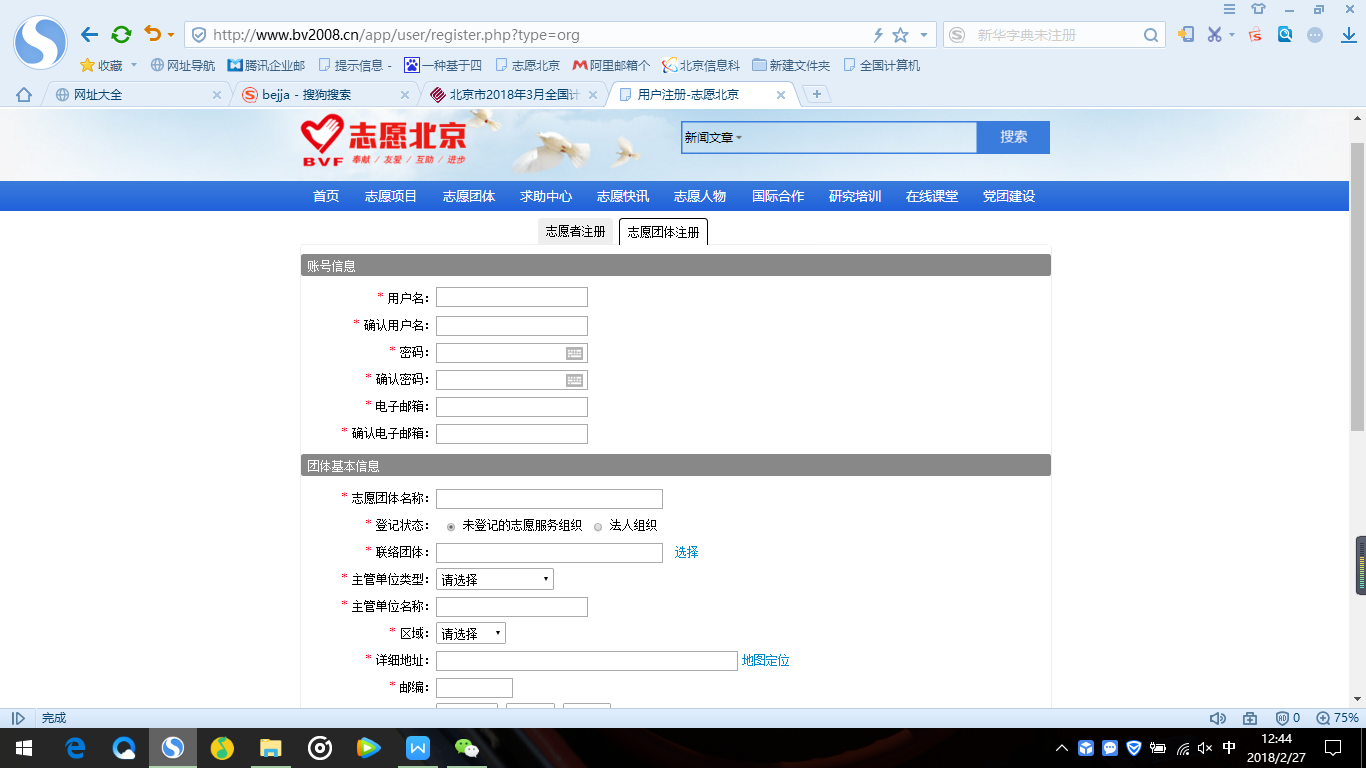Click the scissors screenshot tool icon
1366x768 pixels.
tap(1214, 35)
